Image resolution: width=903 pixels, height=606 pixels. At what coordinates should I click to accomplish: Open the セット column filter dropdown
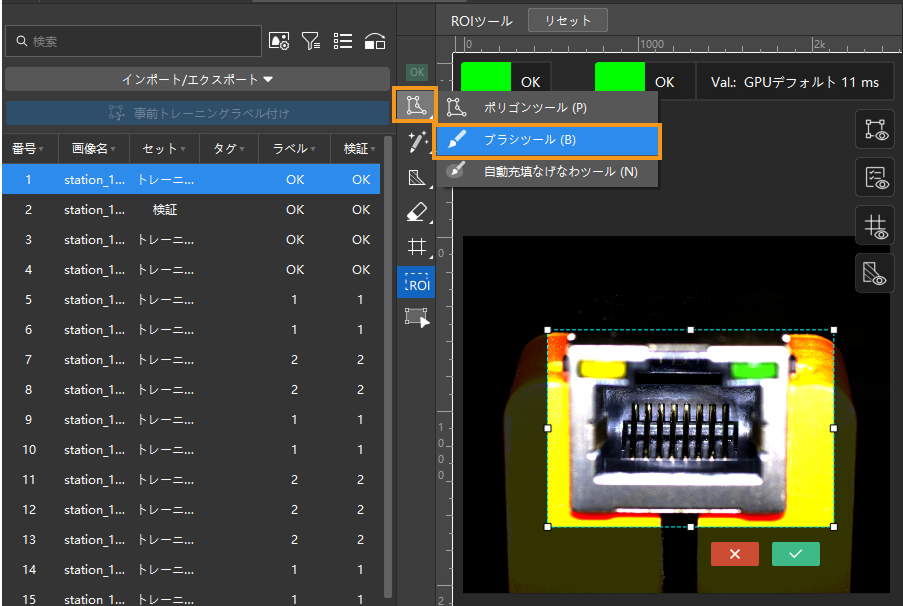(183, 149)
